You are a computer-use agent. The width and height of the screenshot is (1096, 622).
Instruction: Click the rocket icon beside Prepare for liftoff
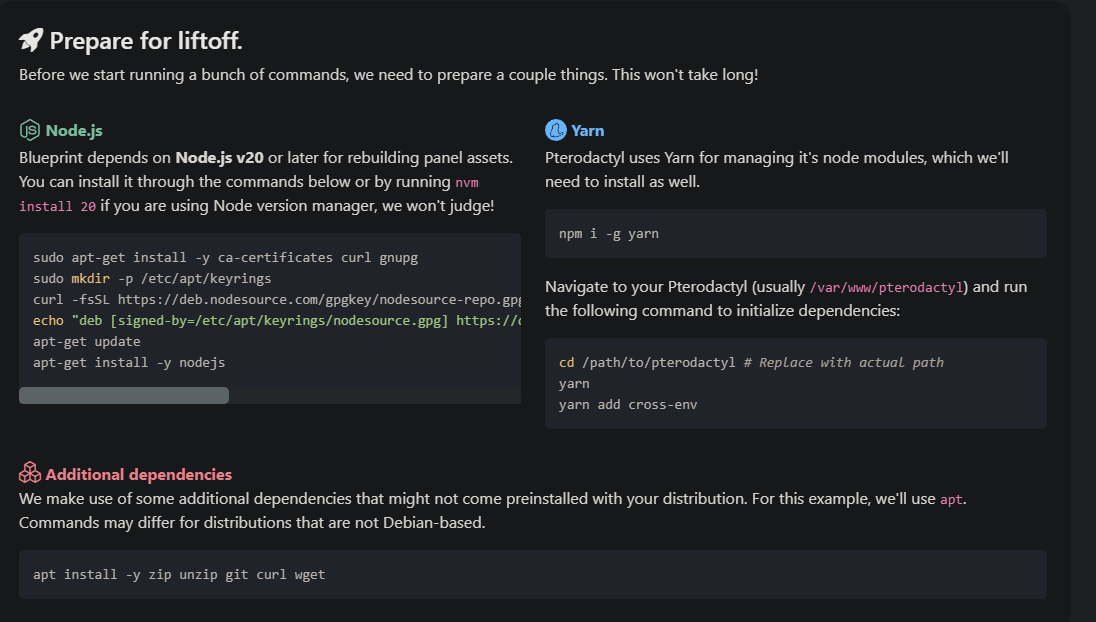pyautogui.click(x=31, y=41)
